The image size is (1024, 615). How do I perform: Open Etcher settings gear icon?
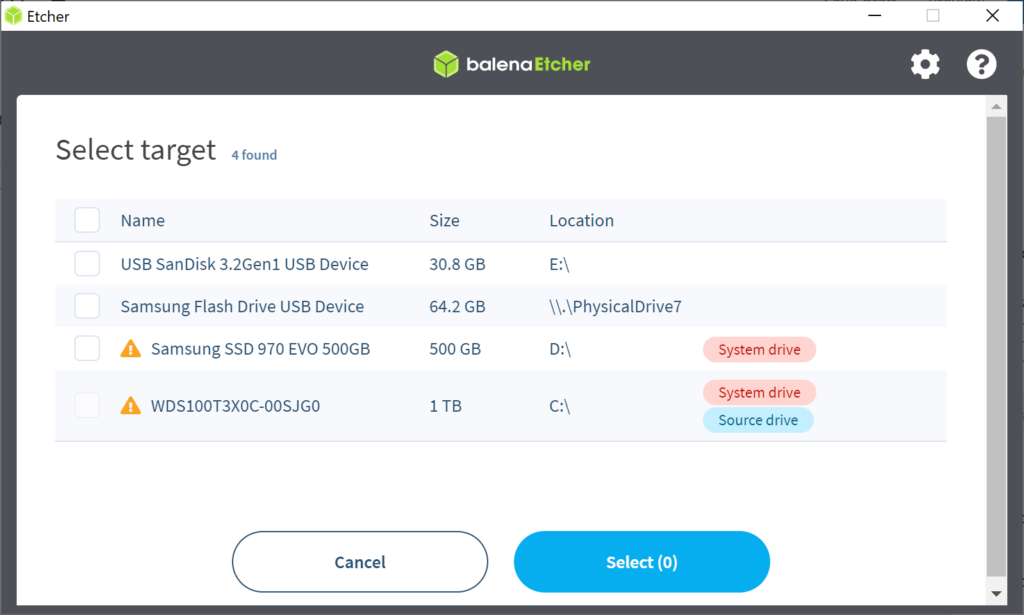click(x=925, y=64)
